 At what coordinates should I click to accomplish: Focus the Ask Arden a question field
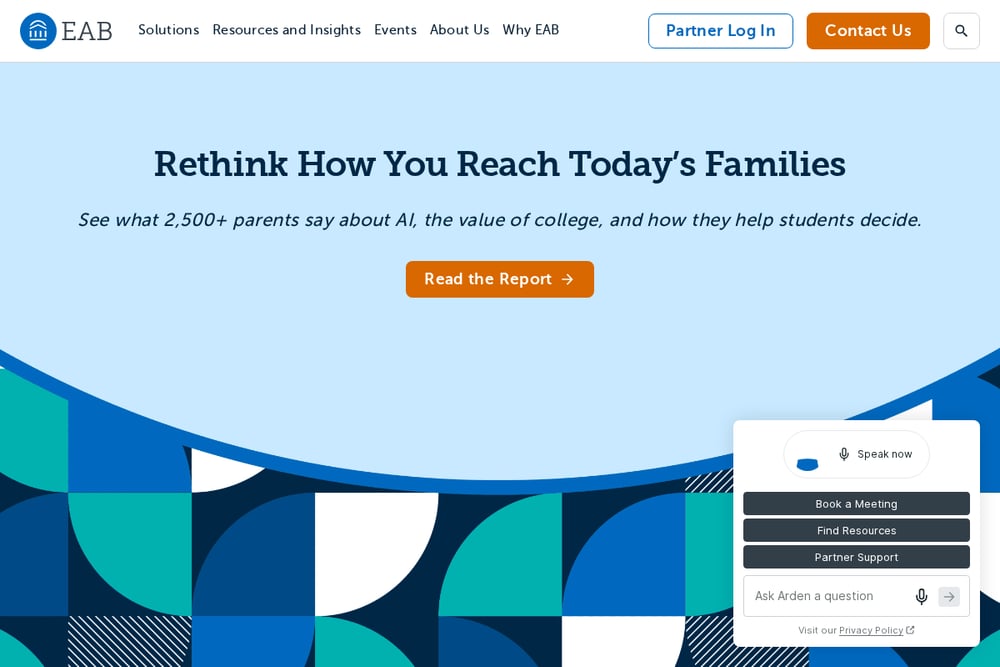(x=829, y=596)
